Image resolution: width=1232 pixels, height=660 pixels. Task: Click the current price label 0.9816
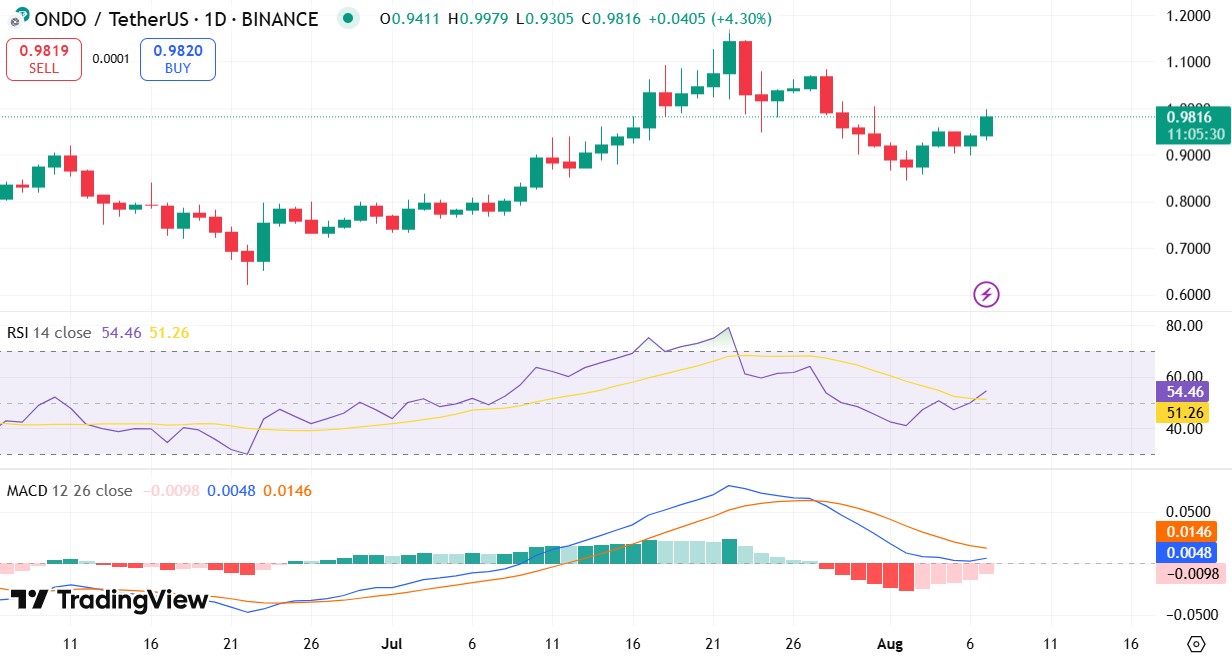1192,124
